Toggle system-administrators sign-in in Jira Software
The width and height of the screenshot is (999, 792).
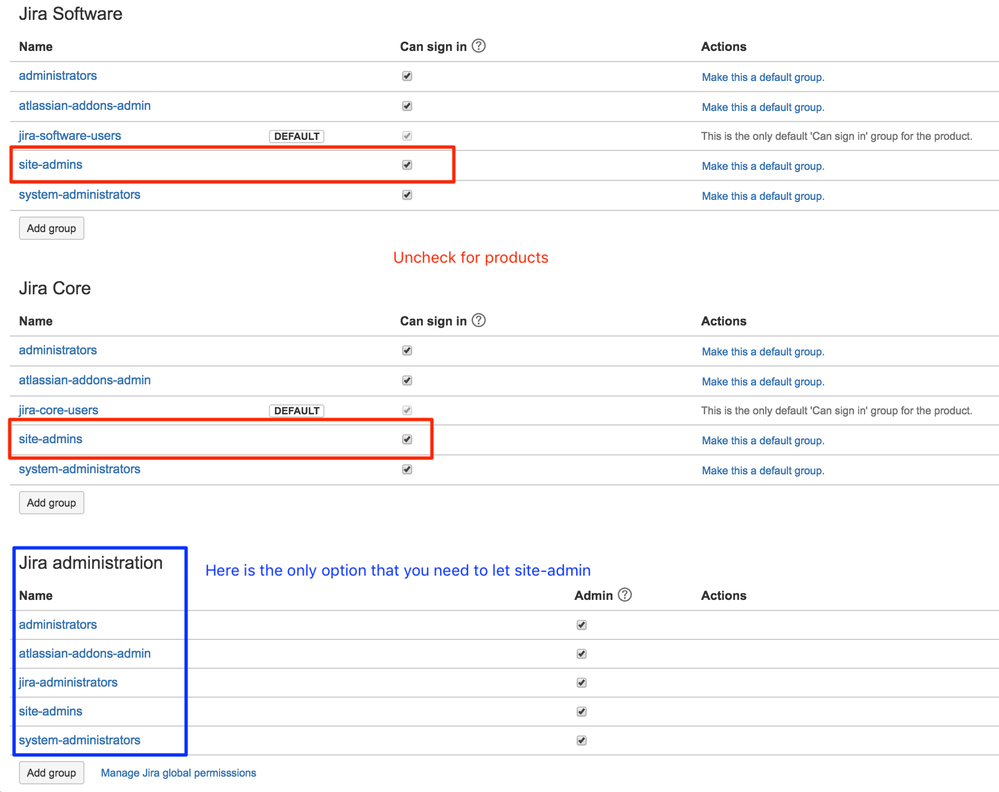(407, 195)
